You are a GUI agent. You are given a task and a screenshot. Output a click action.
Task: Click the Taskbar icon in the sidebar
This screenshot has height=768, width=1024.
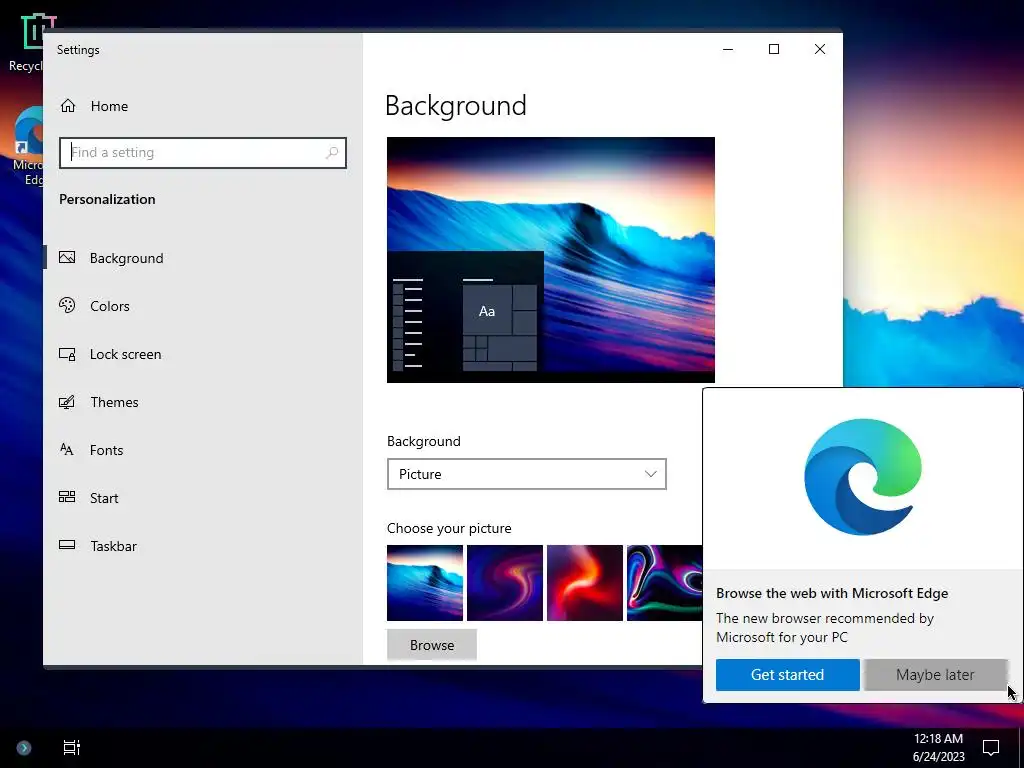(67, 545)
